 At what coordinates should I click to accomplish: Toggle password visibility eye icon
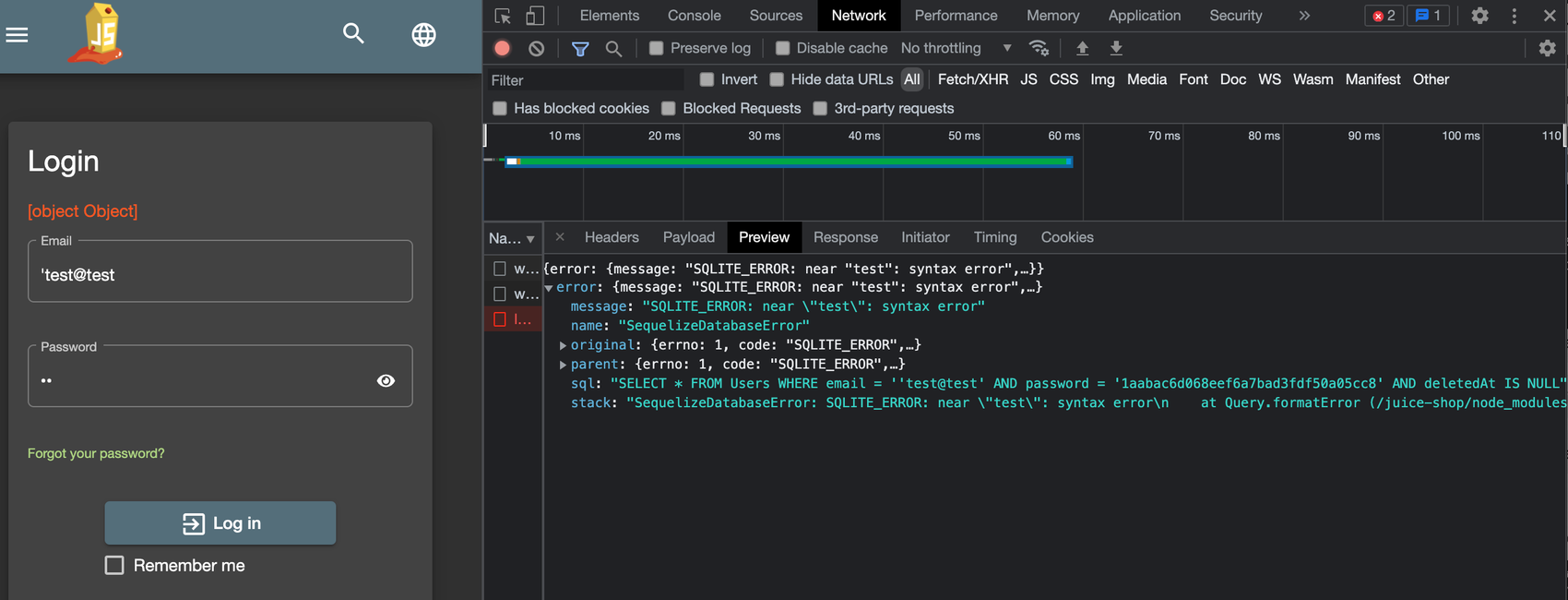tap(386, 380)
